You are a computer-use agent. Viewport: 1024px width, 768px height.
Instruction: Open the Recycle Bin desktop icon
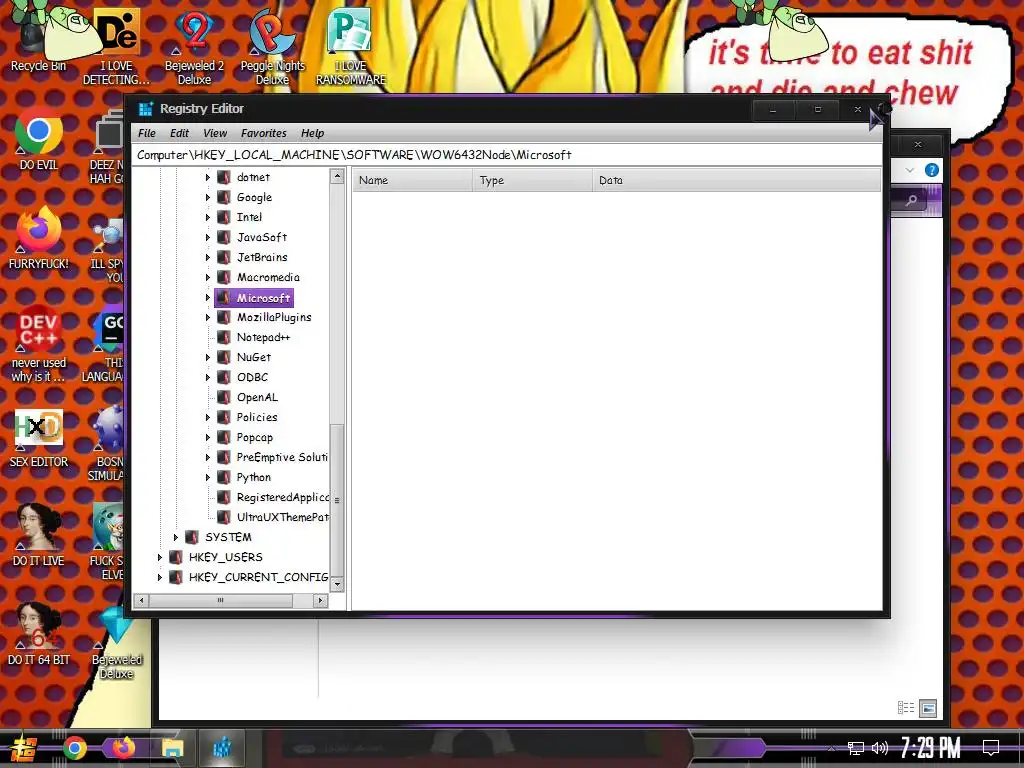pos(38,39)
